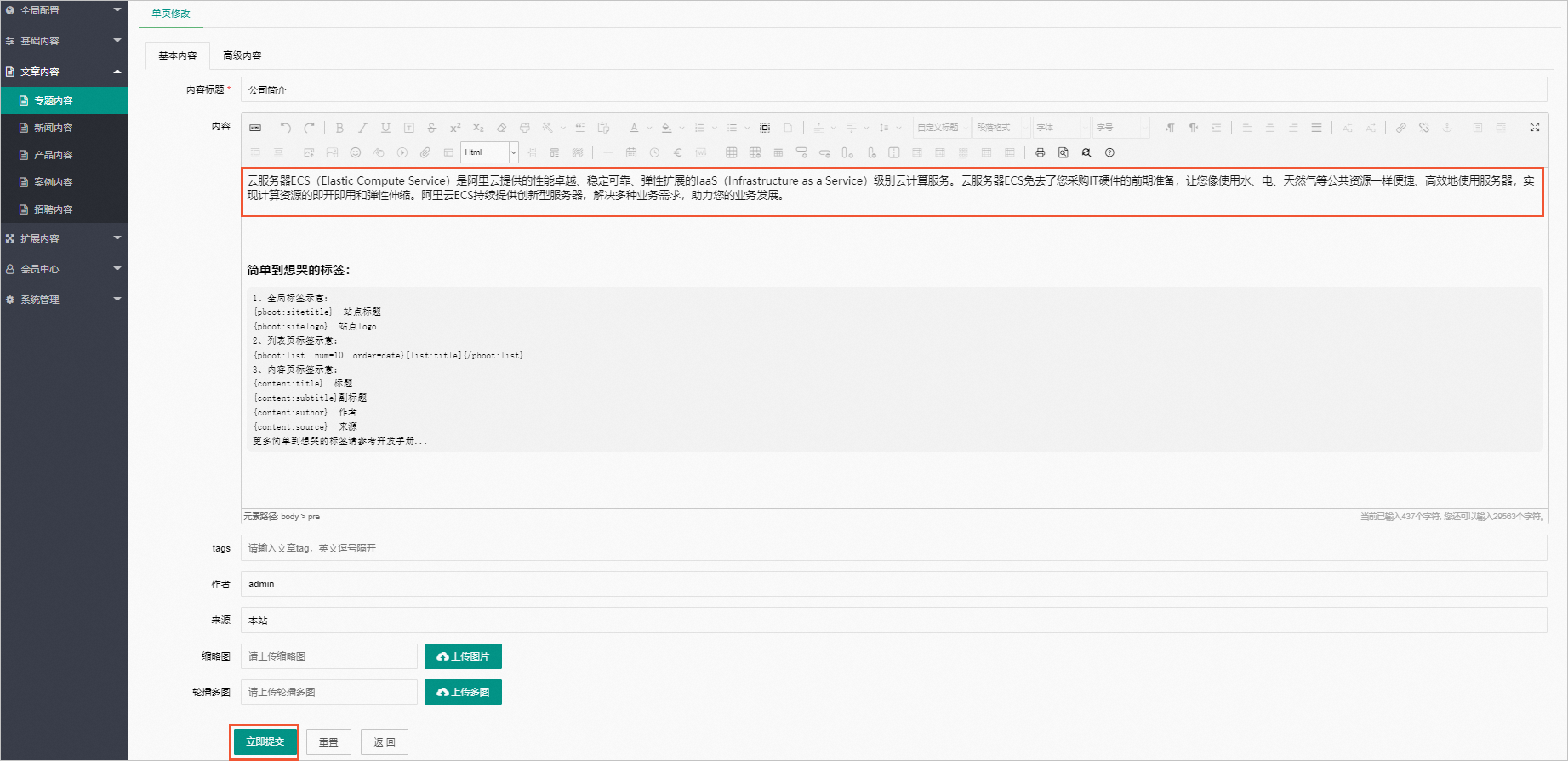Redo edit in editor toolbar
The width and height of the screenshot is (1568, 761).
pyautogui.click(x=309, y=128)
